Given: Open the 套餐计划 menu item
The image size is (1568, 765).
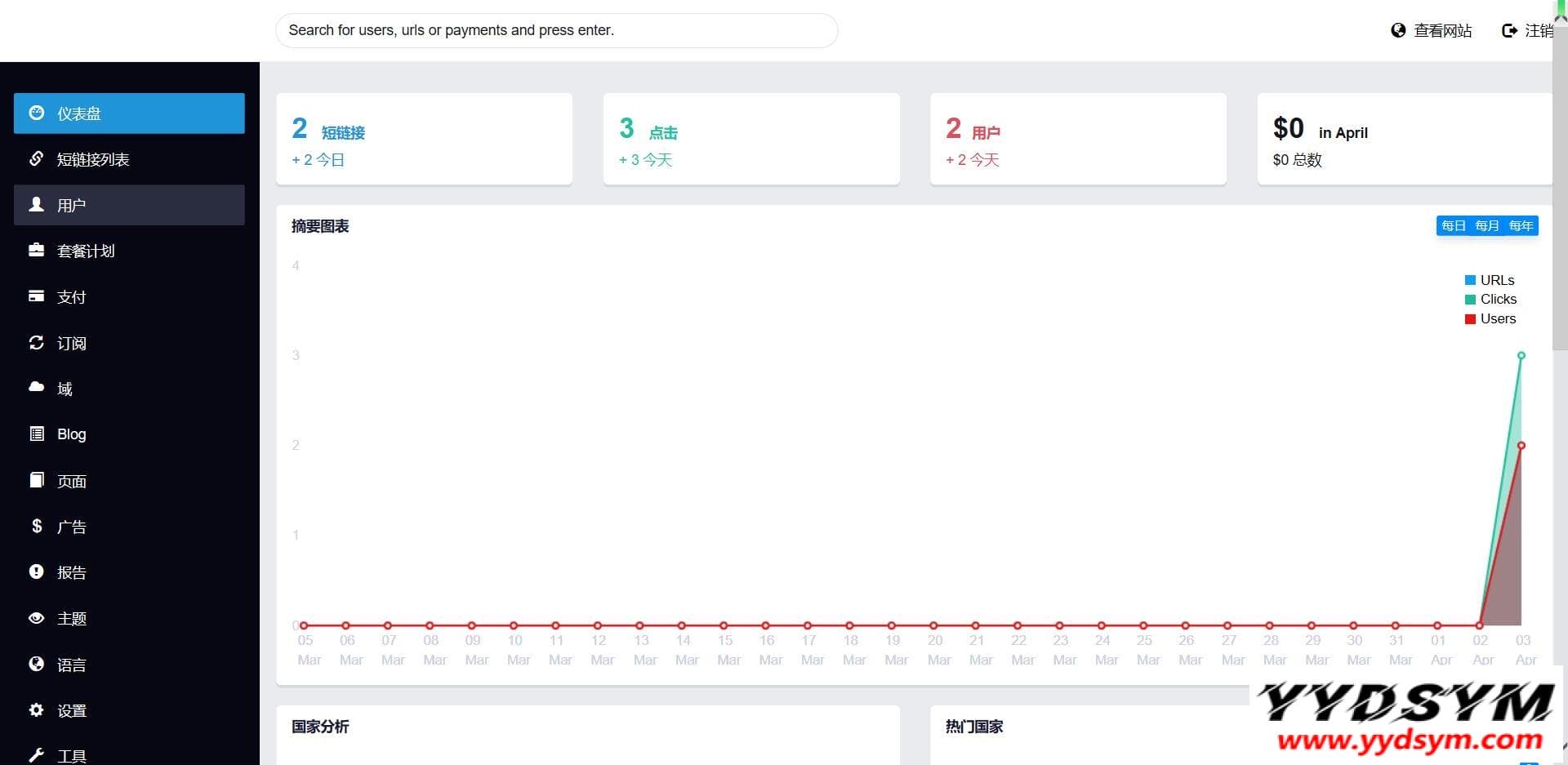Looking at the screenshot, I should click(129, 251).
